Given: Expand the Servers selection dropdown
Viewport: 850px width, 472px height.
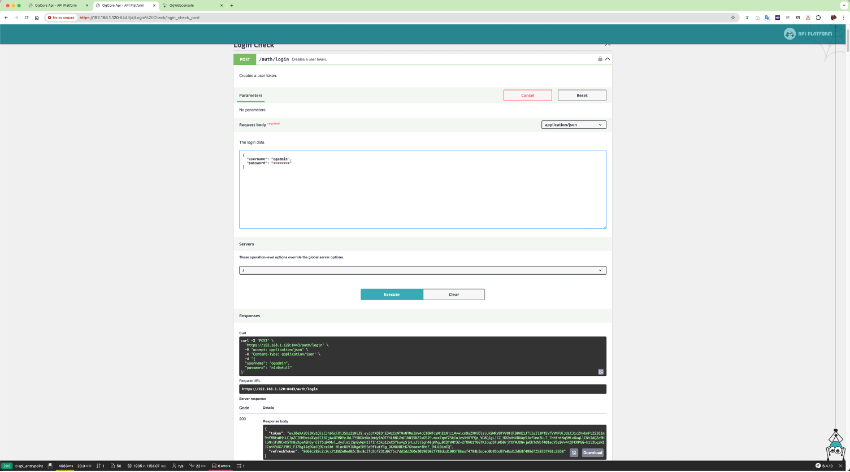Looking at the screenshot, I should tap(422, 270).
